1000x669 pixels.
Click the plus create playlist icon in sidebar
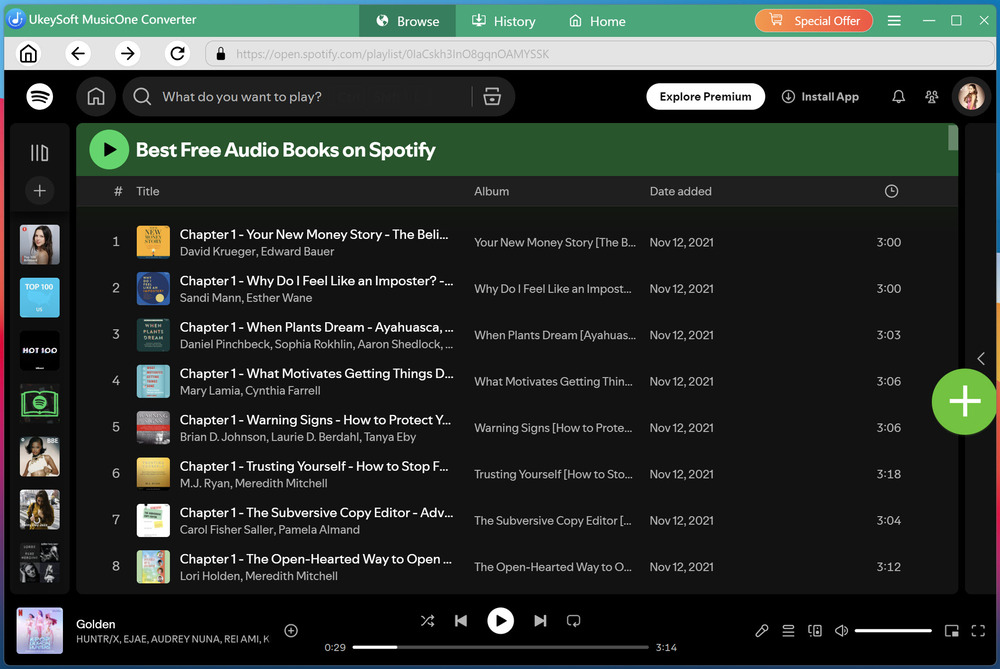point(40,191)
